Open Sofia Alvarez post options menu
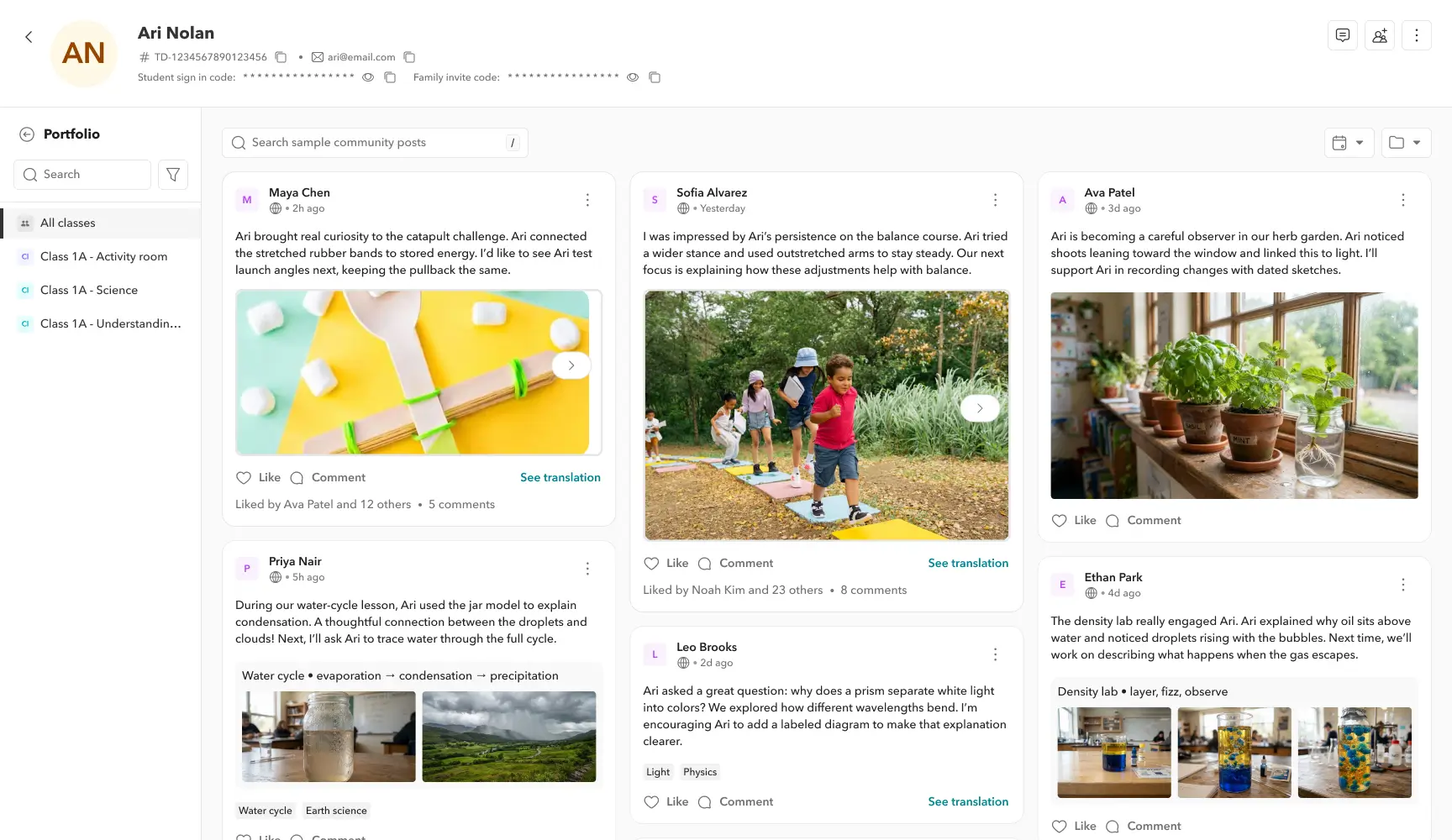1452x840 pixels. [995, 200]
